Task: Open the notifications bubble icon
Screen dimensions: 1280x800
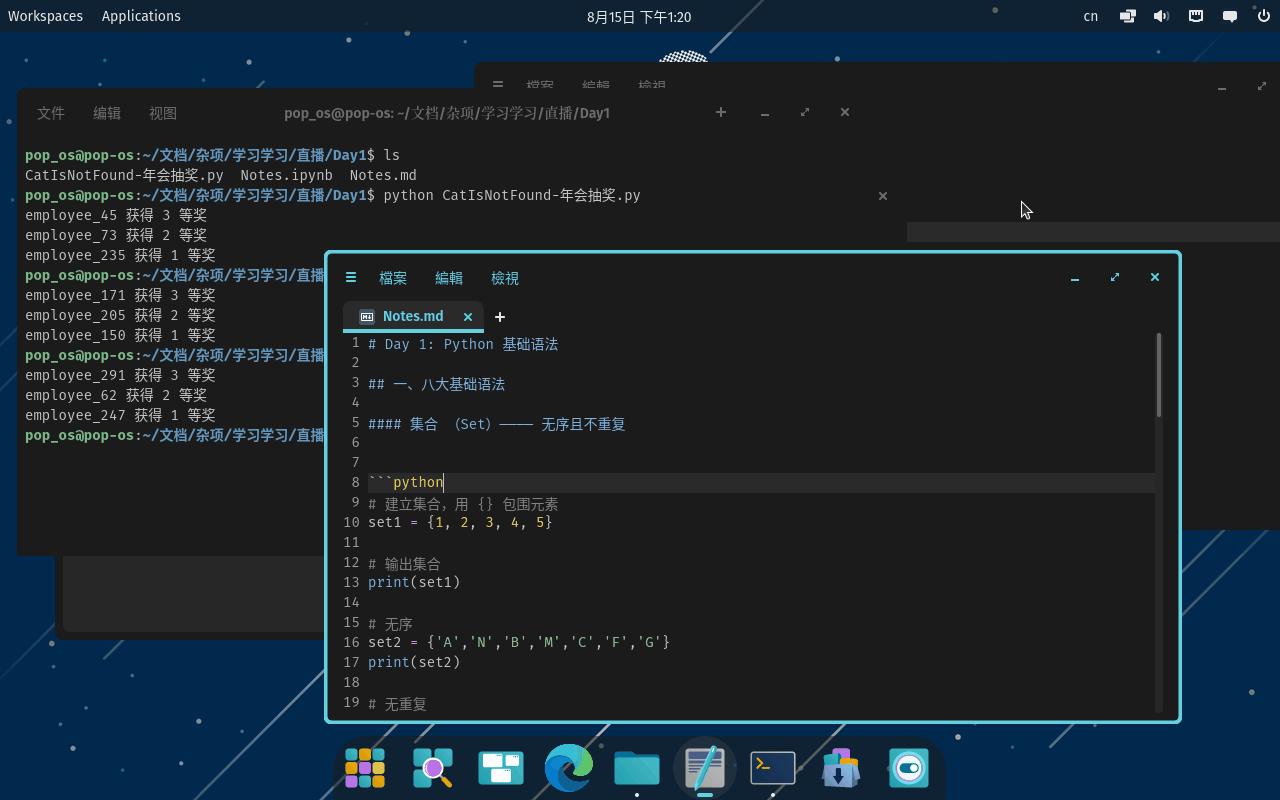Action: click(x=1230, y=16)
